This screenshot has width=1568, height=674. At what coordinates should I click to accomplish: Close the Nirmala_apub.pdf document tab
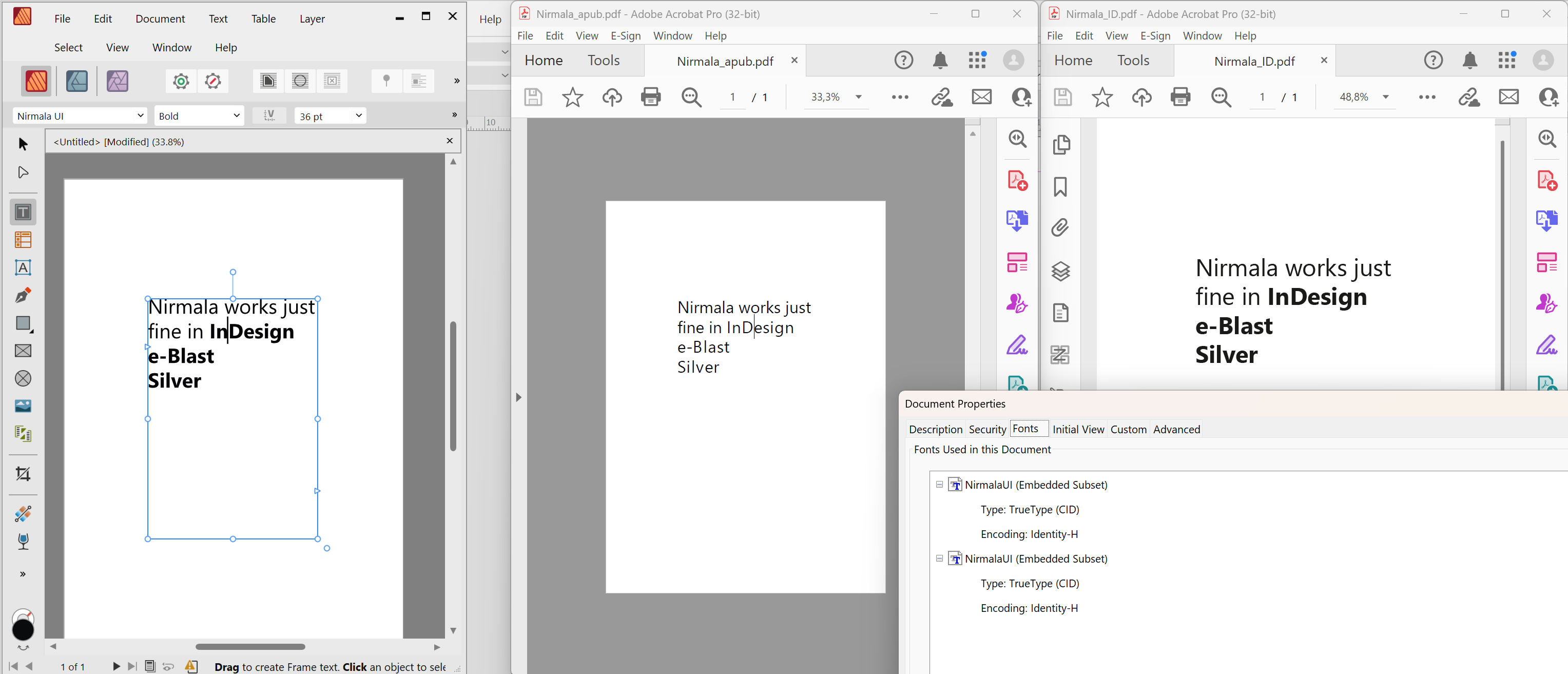coord(793,60)
